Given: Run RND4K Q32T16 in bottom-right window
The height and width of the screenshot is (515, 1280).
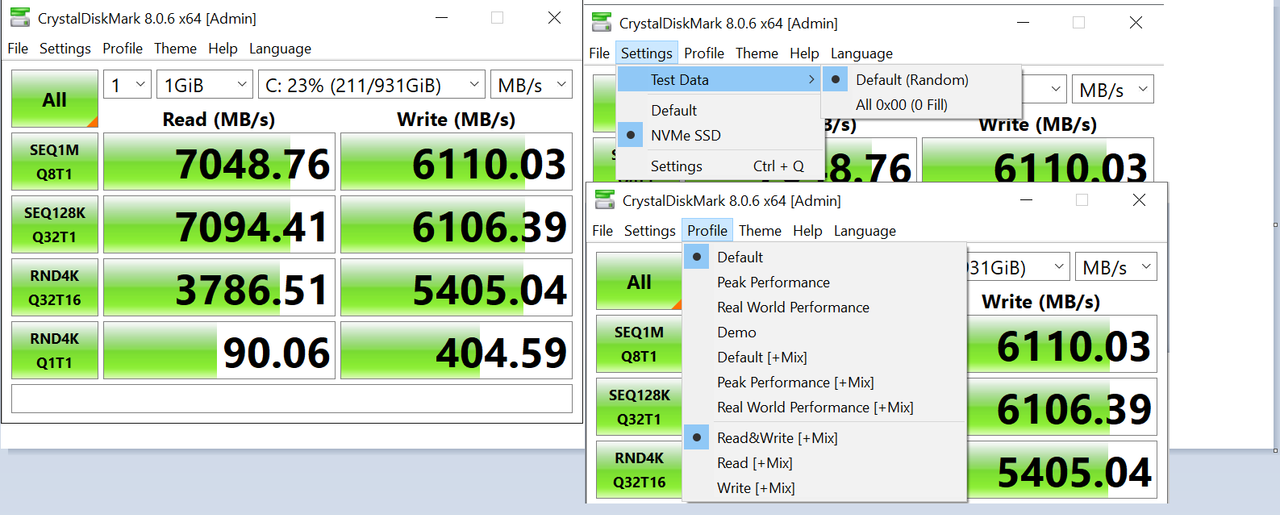Looking at the screenshot, I should click(639, 470).
